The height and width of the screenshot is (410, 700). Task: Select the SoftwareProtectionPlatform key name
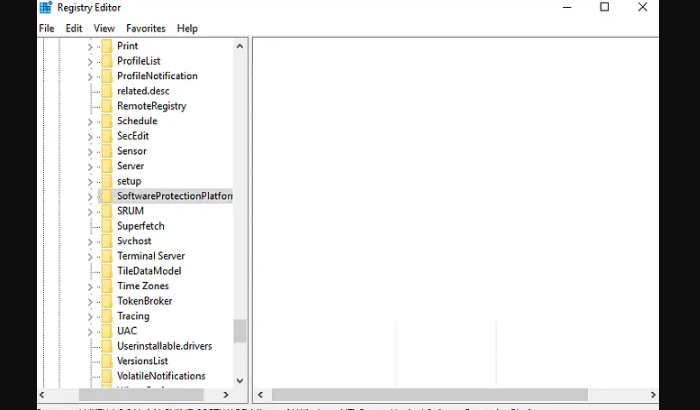pos(175,196)
